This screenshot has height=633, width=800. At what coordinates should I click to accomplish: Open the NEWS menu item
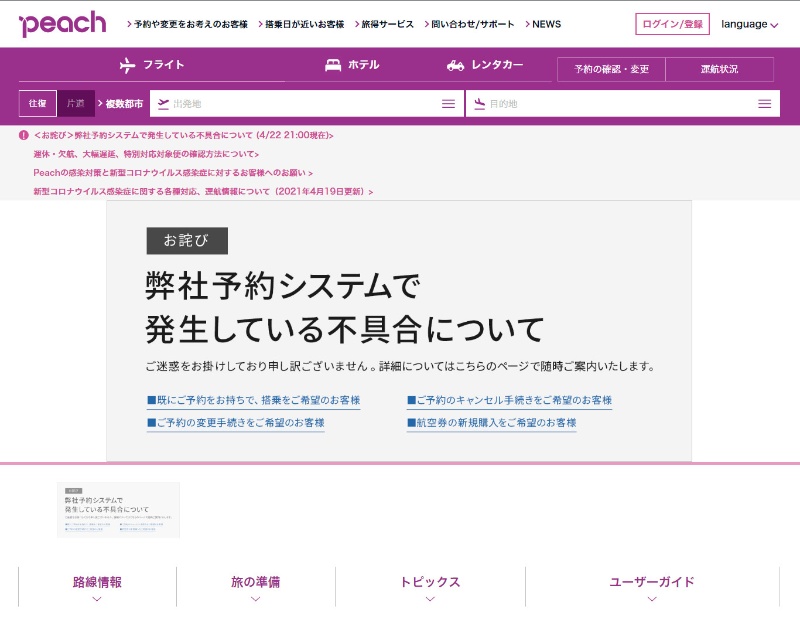pos(544,23)
